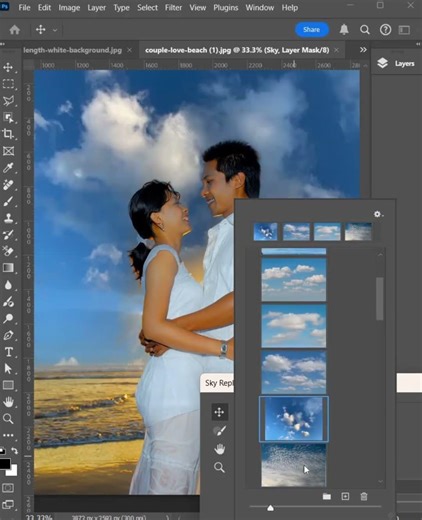Screen dimensions: 422x520
Task: Select the History Brush tool
Action: tap(8, 235)
